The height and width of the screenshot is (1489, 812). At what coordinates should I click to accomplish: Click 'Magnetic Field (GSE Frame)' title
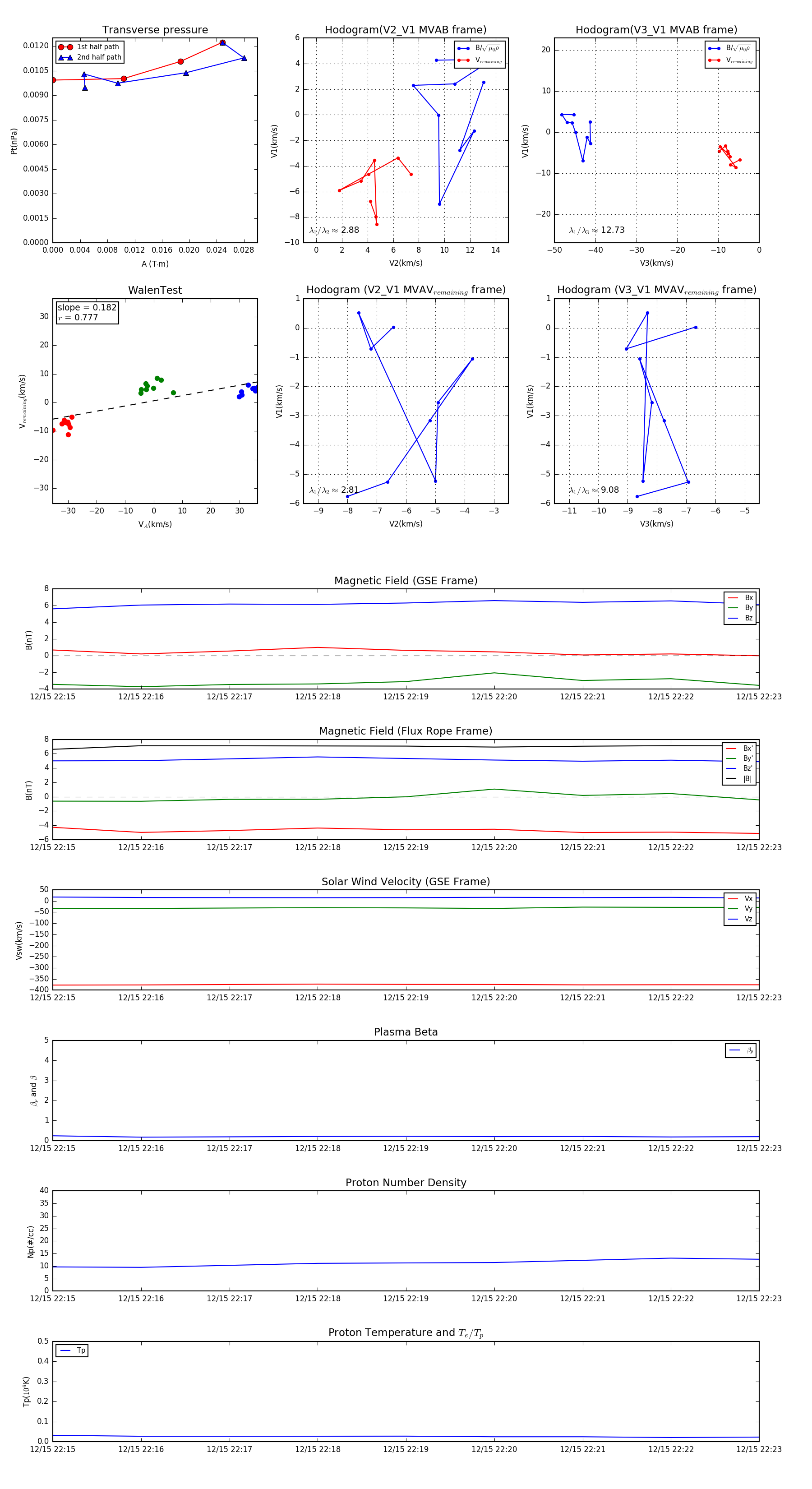[406, 581]
